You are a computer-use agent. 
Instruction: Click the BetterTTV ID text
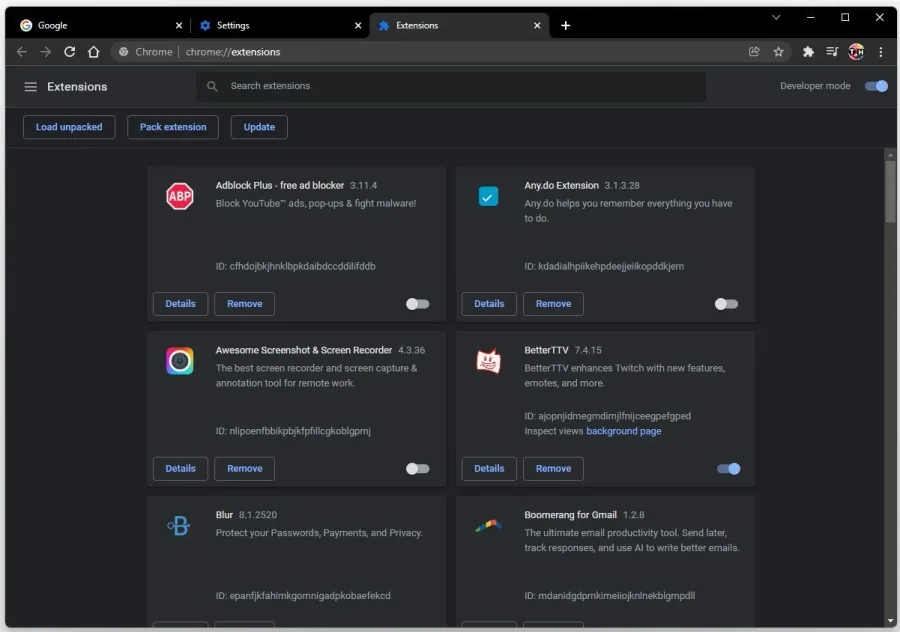pyautogui.click(x=607, y=416)
